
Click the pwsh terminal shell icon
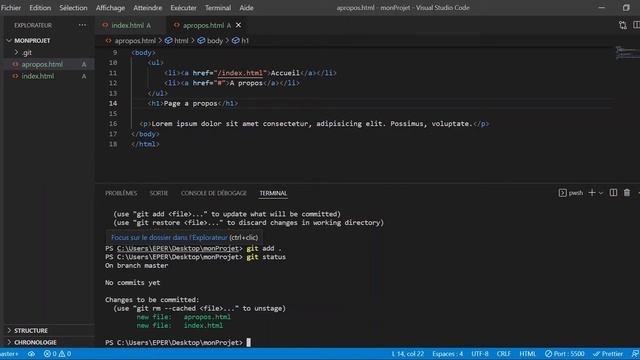[562, 193]
